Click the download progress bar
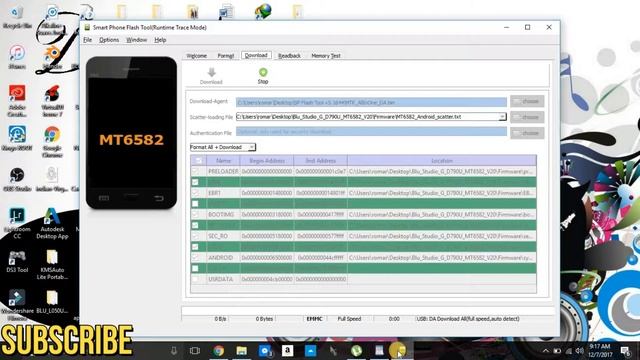 pos(368,311)
